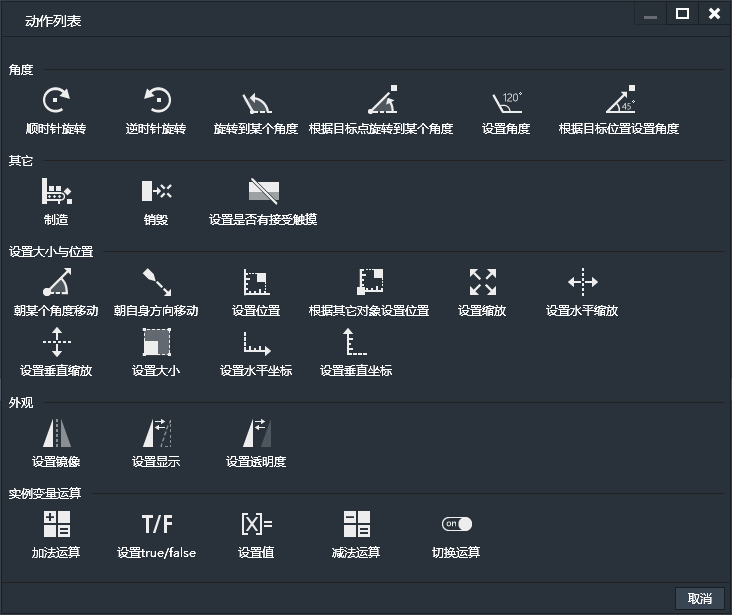Select the 设置缩放 scale icon
This screenshot has height=615, width=732.
pyautogui.click(x=482, y=283)
